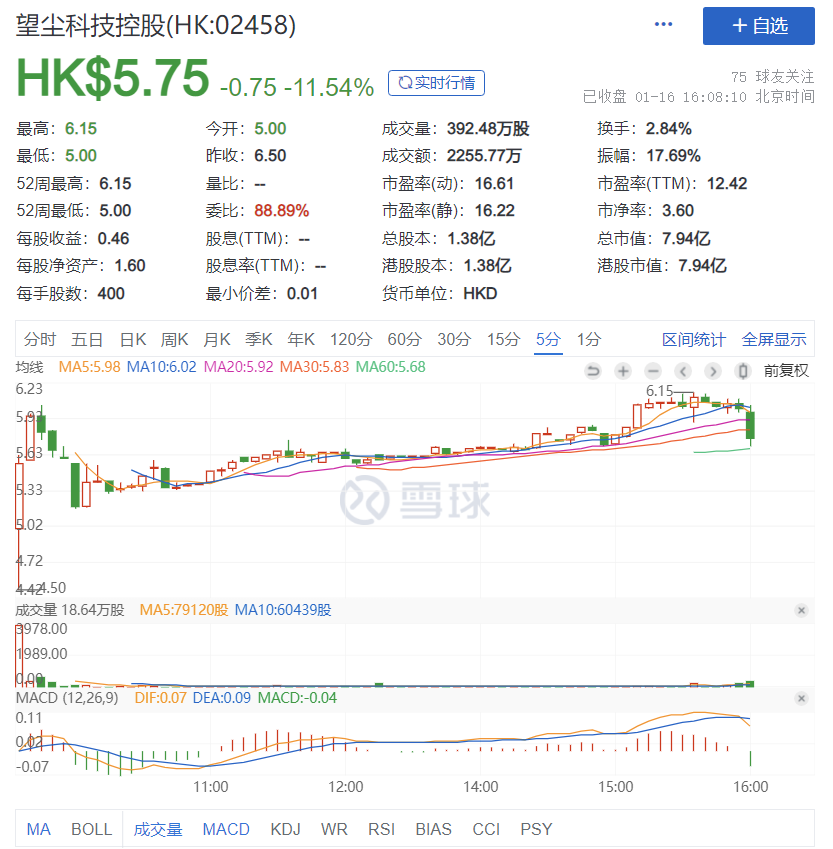The height and width of the screenshot is (849, 833).
Task: Click the MA5:5.98 moving average label
Action: (89, 367)
